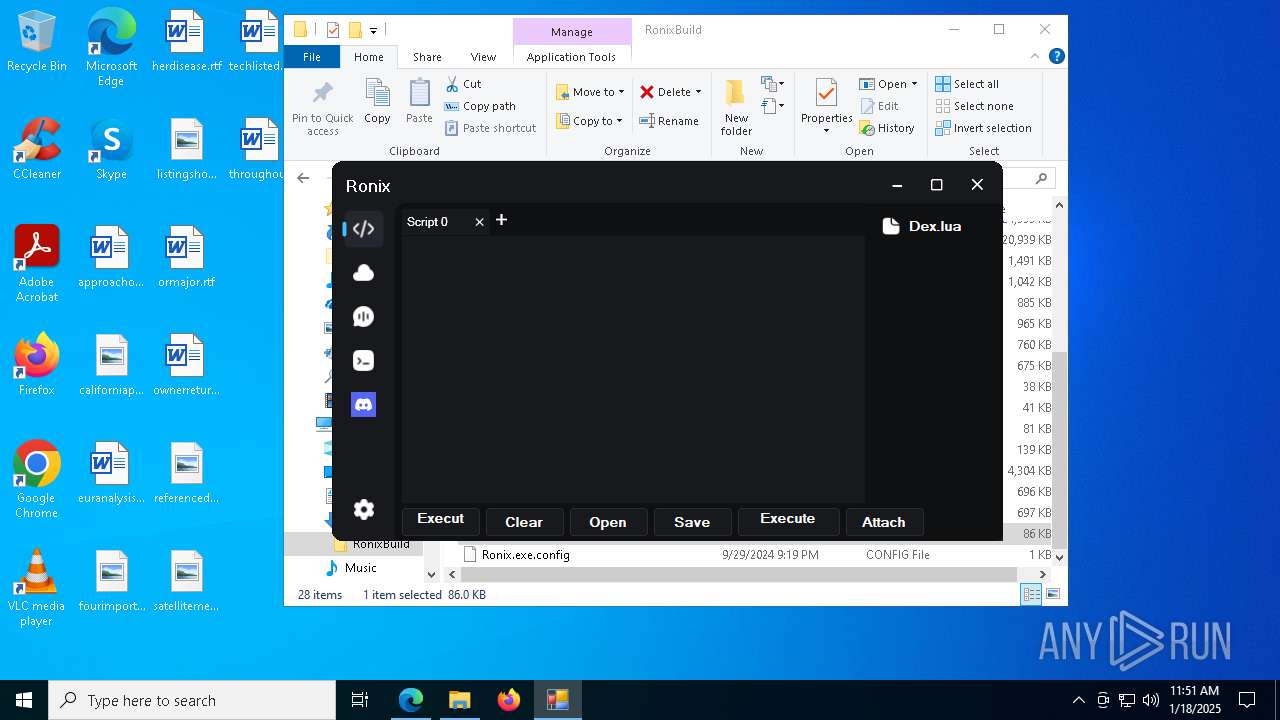Click Paste shortcut in ribbon
The height and width of the screenshot is (720, 1280).
coord(490,128)
